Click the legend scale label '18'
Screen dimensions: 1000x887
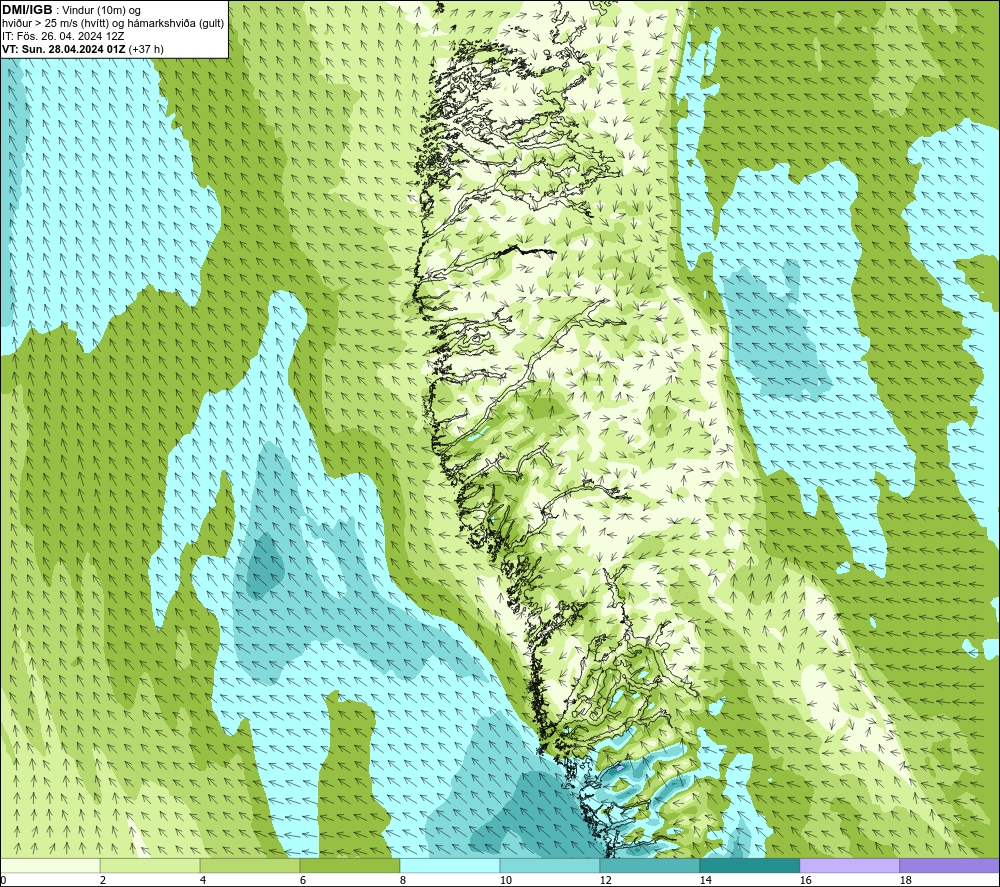click(905, 880)
